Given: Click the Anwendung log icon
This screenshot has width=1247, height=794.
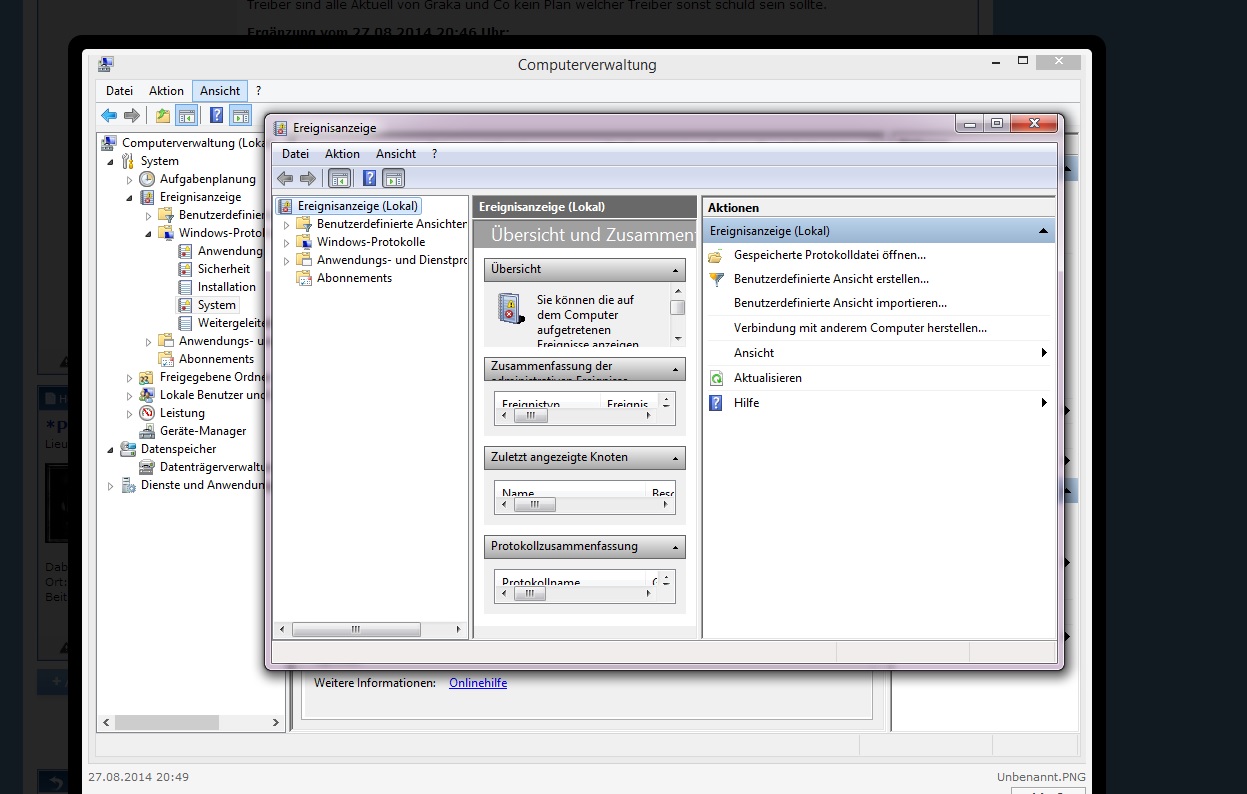Looking at the screenshot, I should tap(185, 251).
